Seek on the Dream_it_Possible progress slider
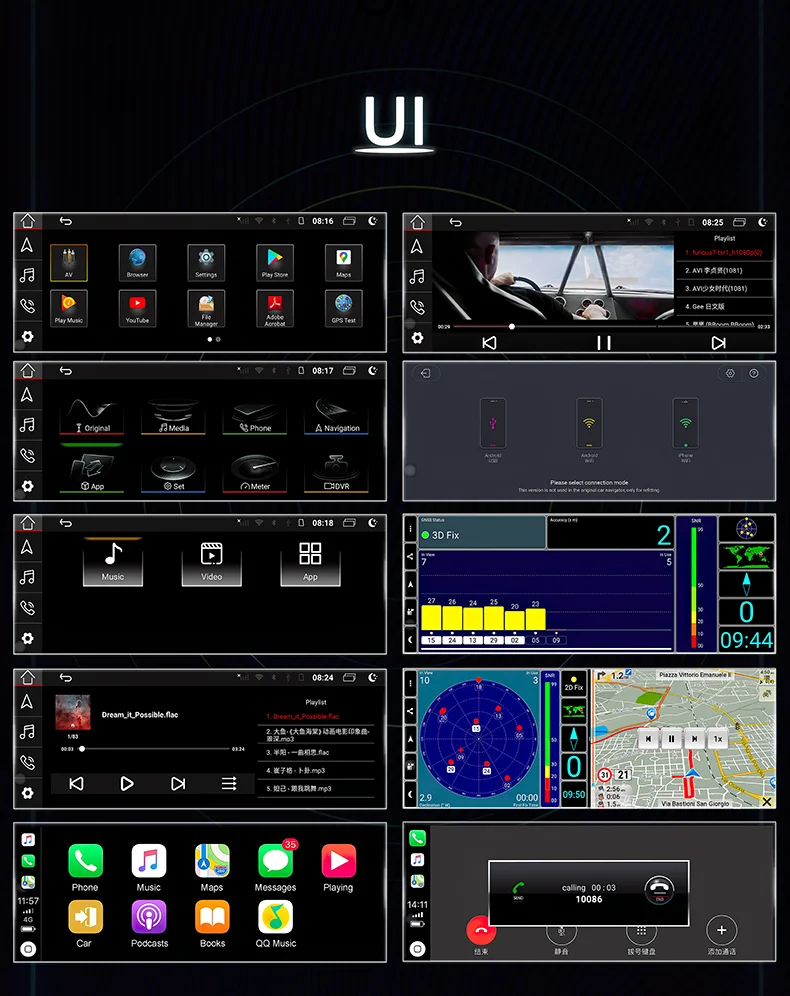 point(154,749)
